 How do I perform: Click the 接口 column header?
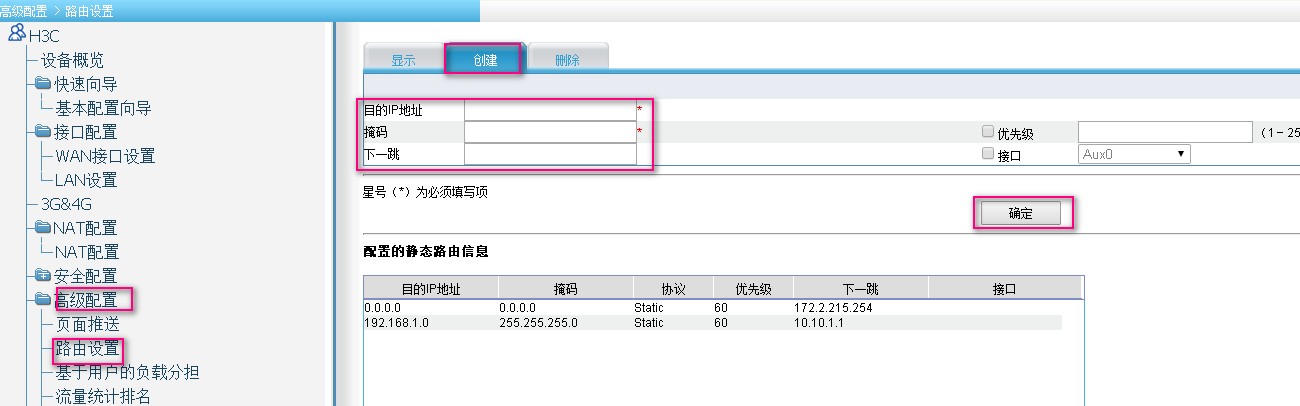1004,288
